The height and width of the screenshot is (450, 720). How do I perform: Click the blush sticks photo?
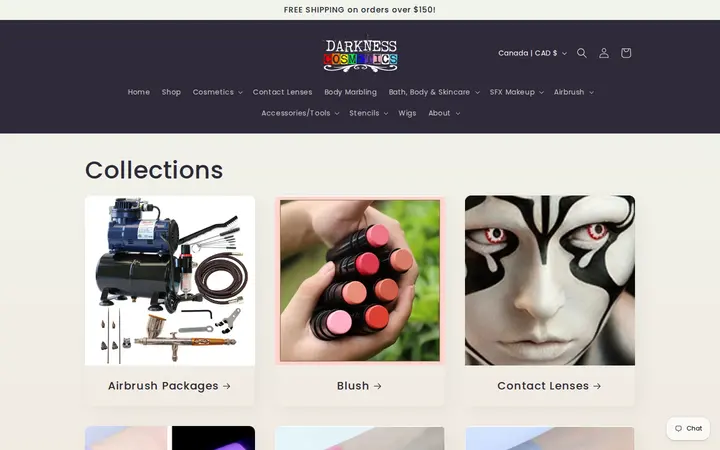(x=360, y=281)
